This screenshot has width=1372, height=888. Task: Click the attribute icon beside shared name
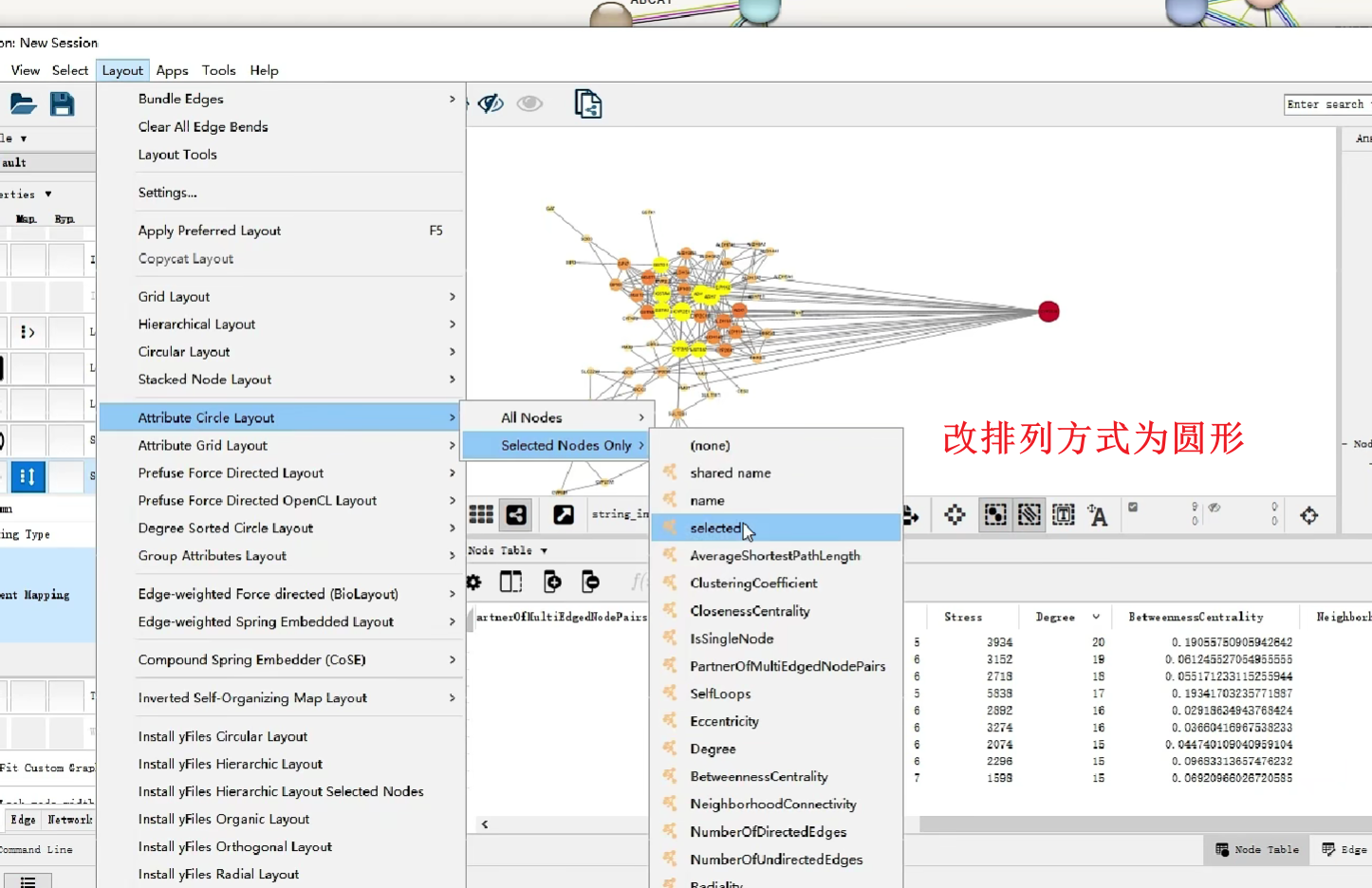(670, 472)
